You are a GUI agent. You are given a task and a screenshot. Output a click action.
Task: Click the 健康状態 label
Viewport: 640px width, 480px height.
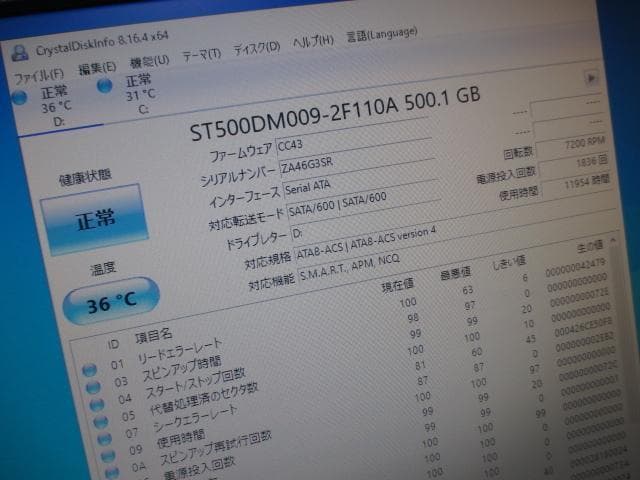pos(85,177)
